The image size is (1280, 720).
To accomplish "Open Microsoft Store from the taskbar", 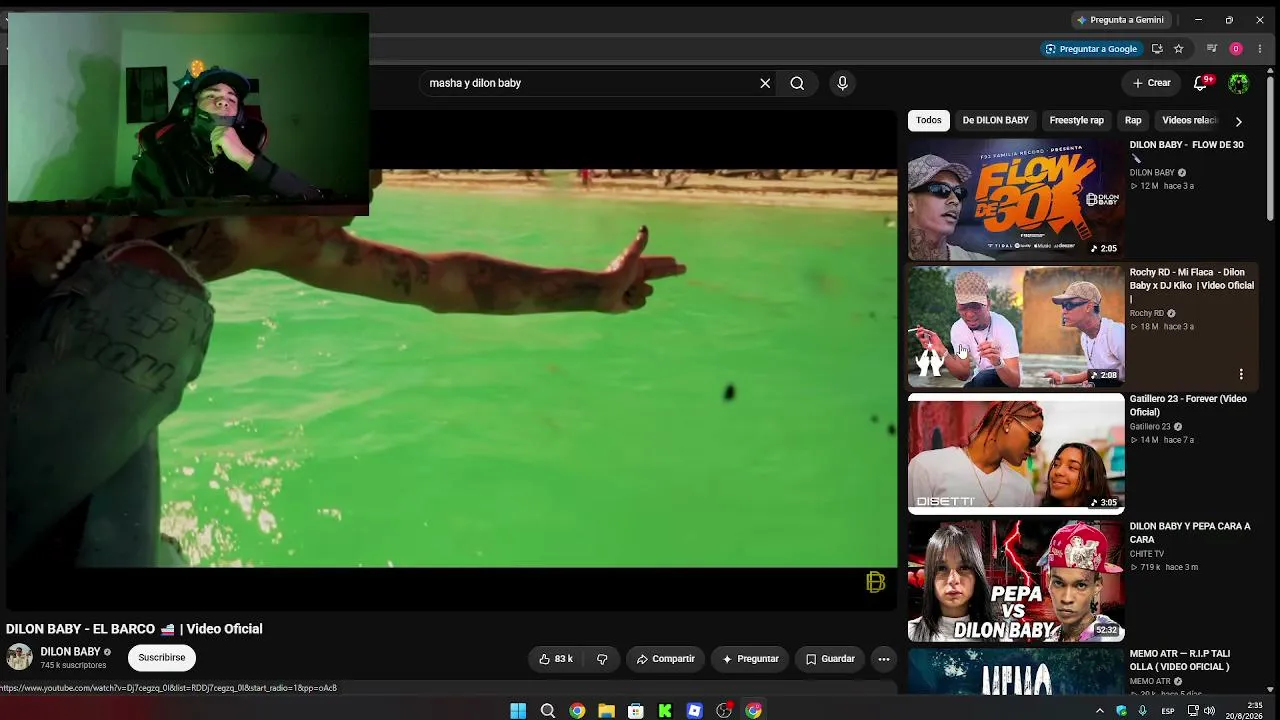I will [x=635, y=710].
